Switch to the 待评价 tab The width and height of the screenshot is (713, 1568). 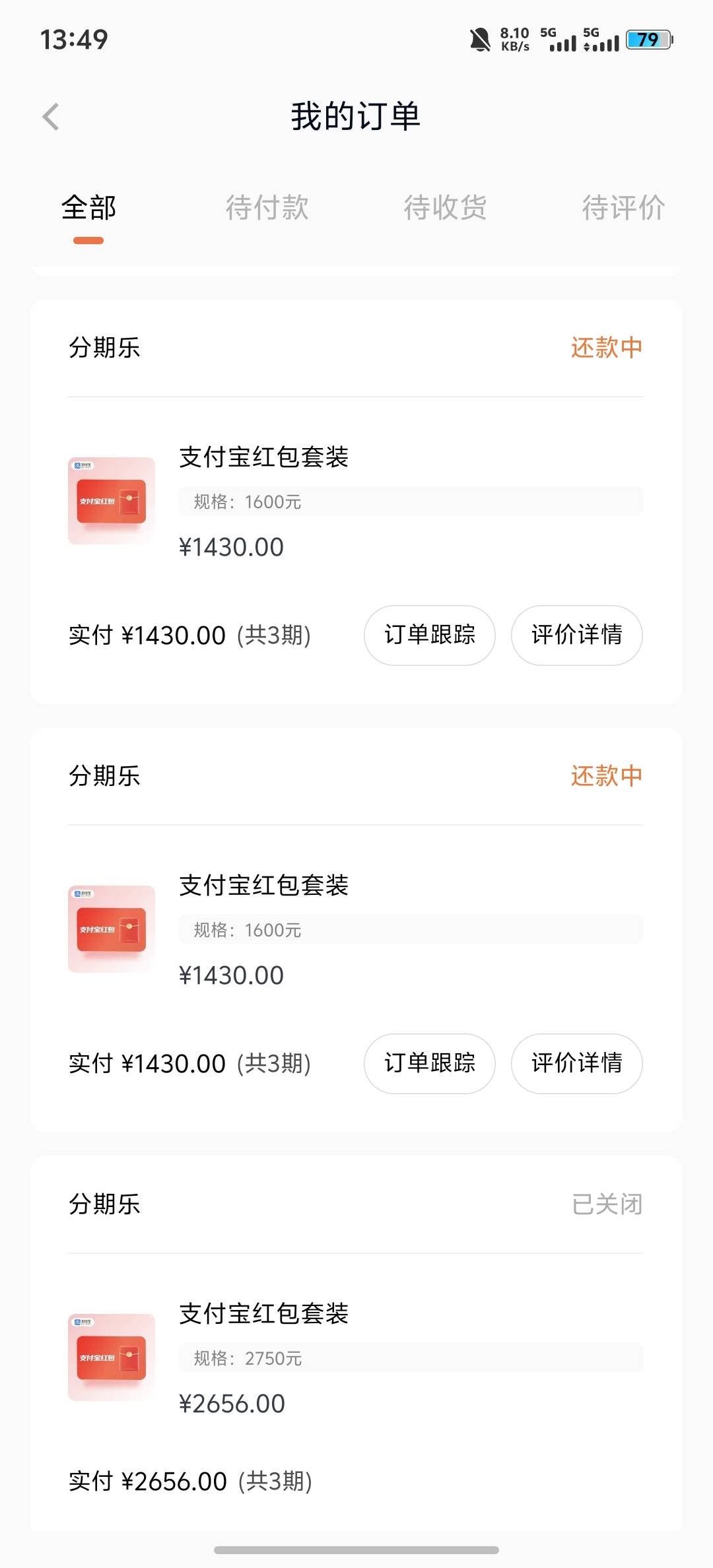pos(623,208)
